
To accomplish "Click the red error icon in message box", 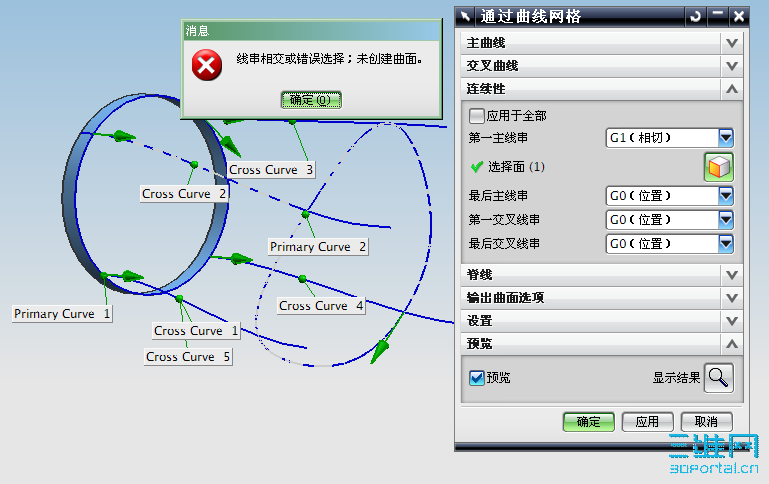I will point(206,65).
